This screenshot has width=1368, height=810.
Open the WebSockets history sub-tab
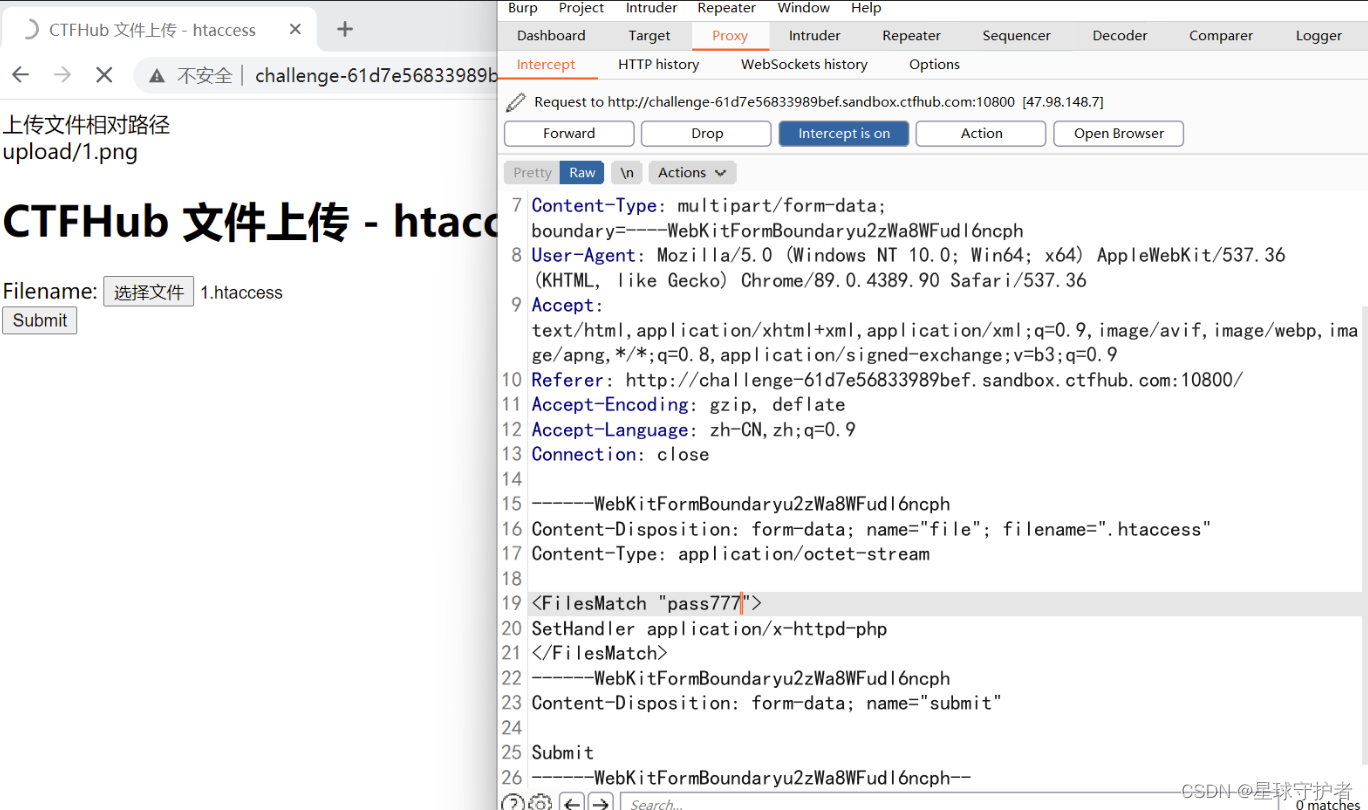[x=804, y=65]
